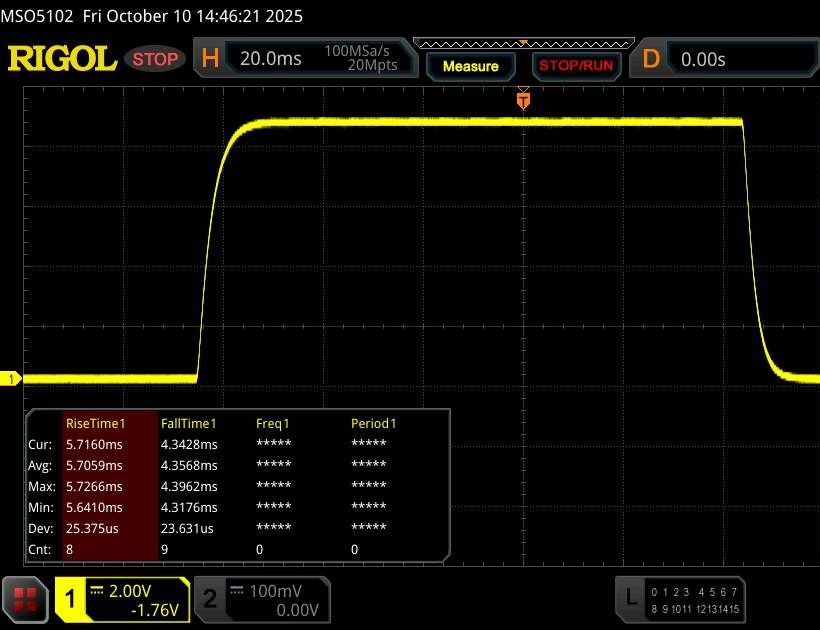
Task: Open the L logic analyzer icon
Action: (630, 598)
